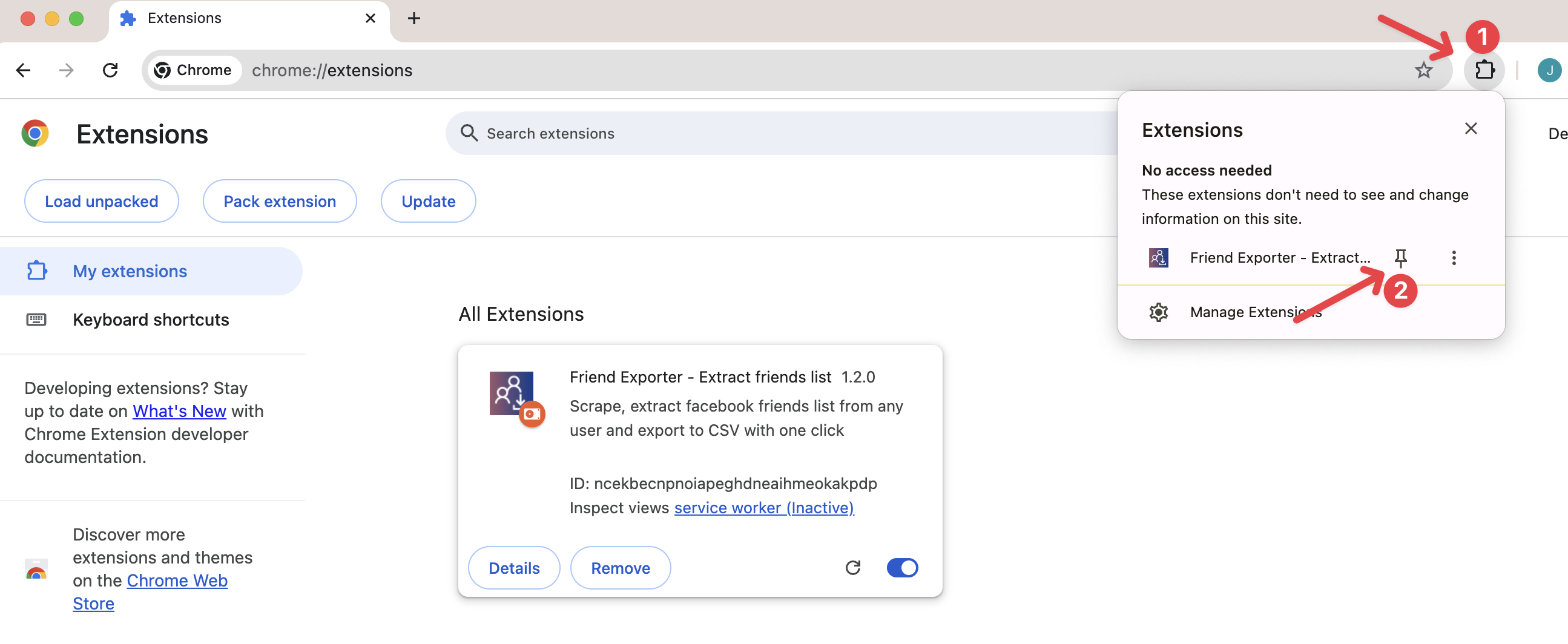Select the Extensions browser tab

248,19
